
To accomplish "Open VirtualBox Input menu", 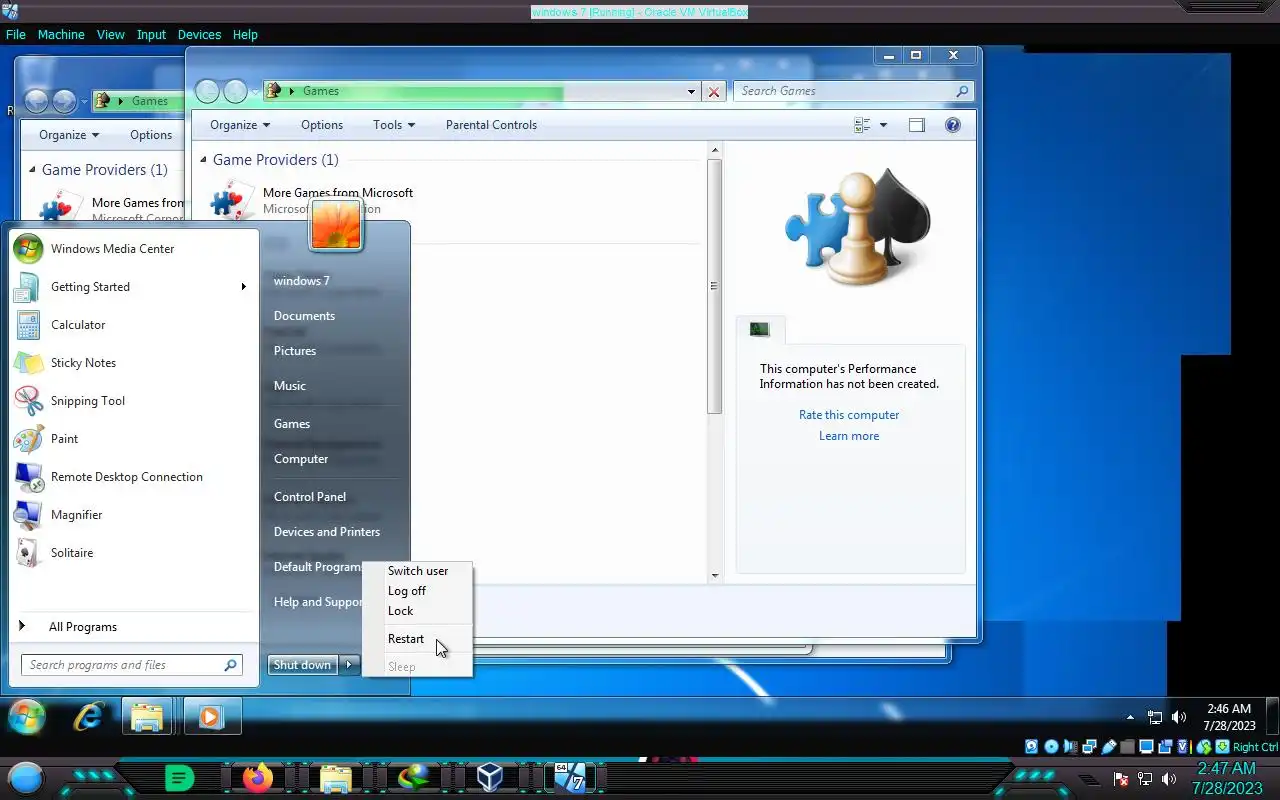I will point(151,34).
